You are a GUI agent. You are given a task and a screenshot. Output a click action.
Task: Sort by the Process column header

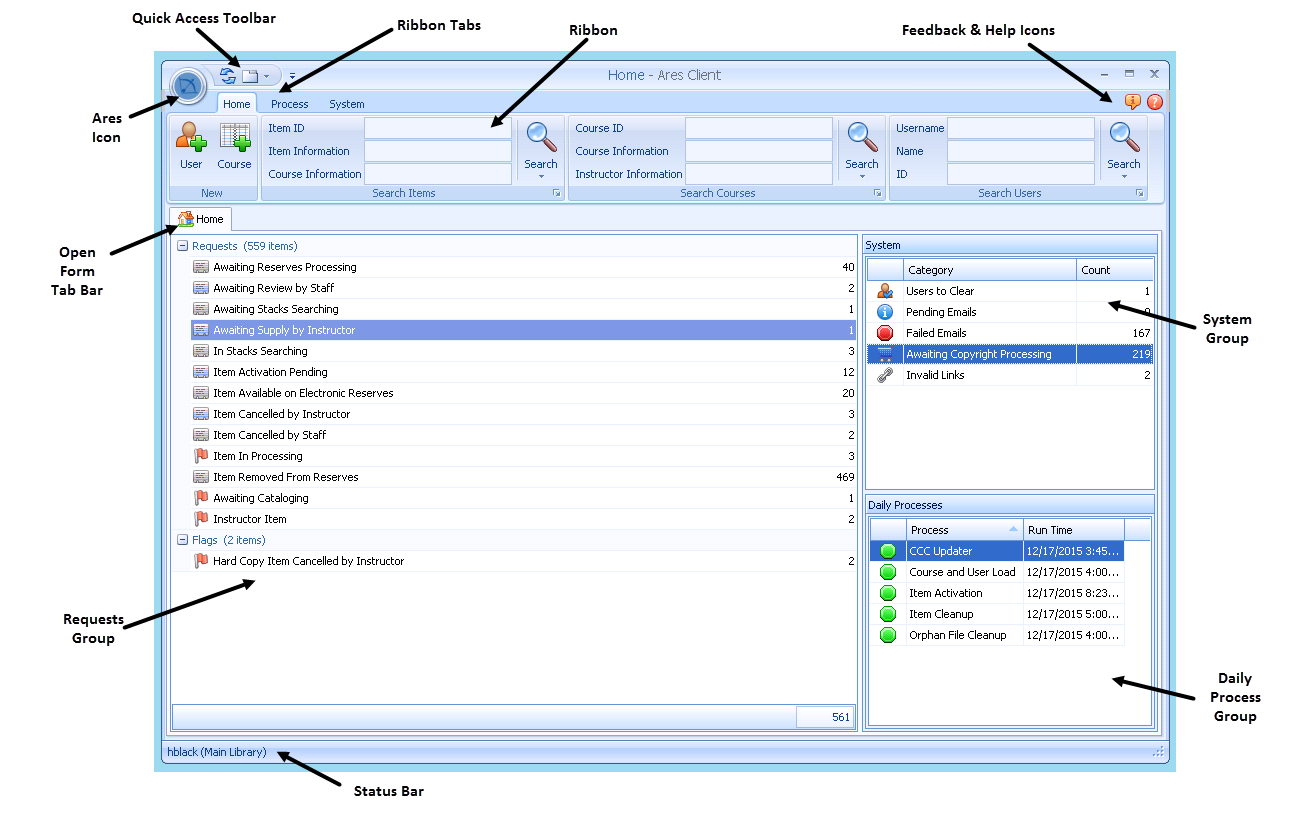[962, 530]
